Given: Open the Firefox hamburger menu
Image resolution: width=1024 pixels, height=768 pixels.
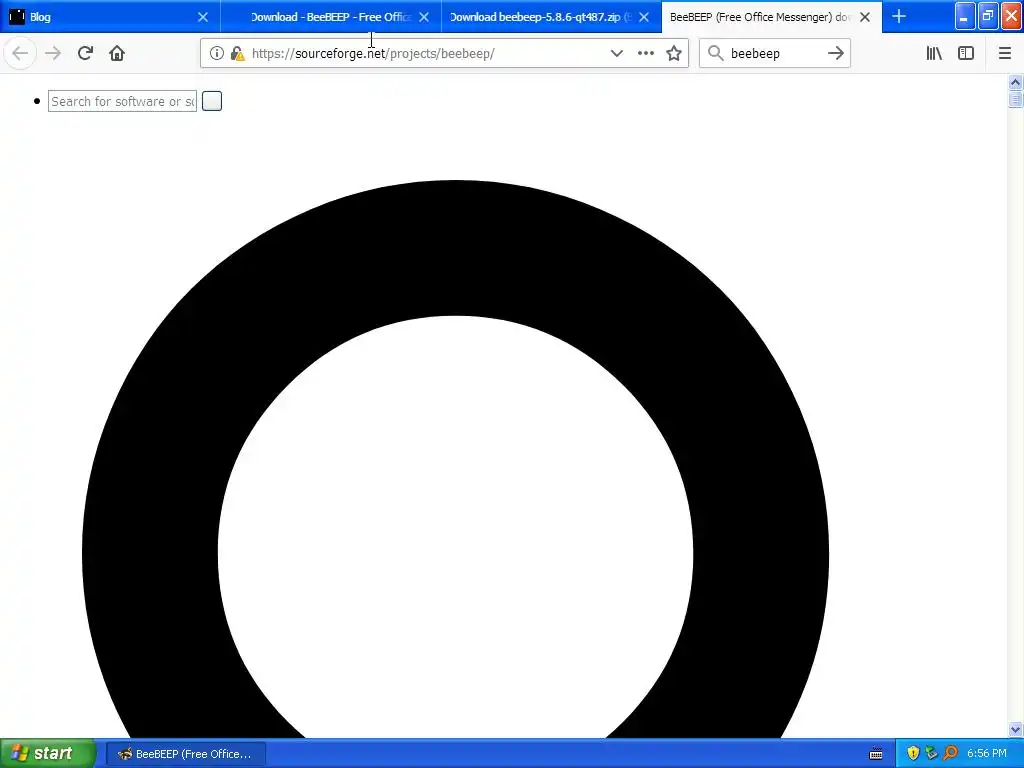Looking at the screenshot, I should [x=1005, y=53].
